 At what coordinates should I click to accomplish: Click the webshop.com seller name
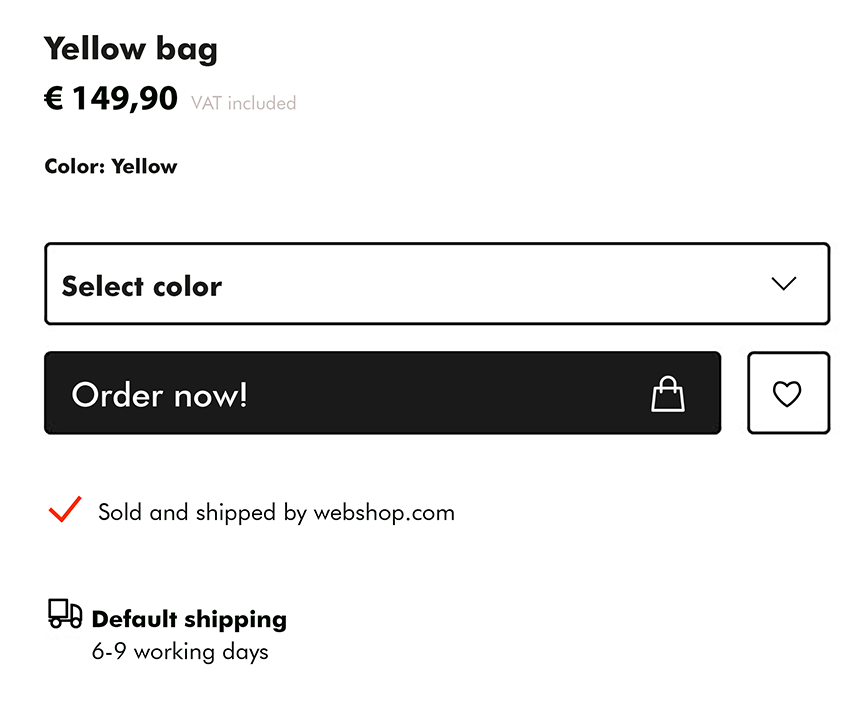[x=384, y=513]
